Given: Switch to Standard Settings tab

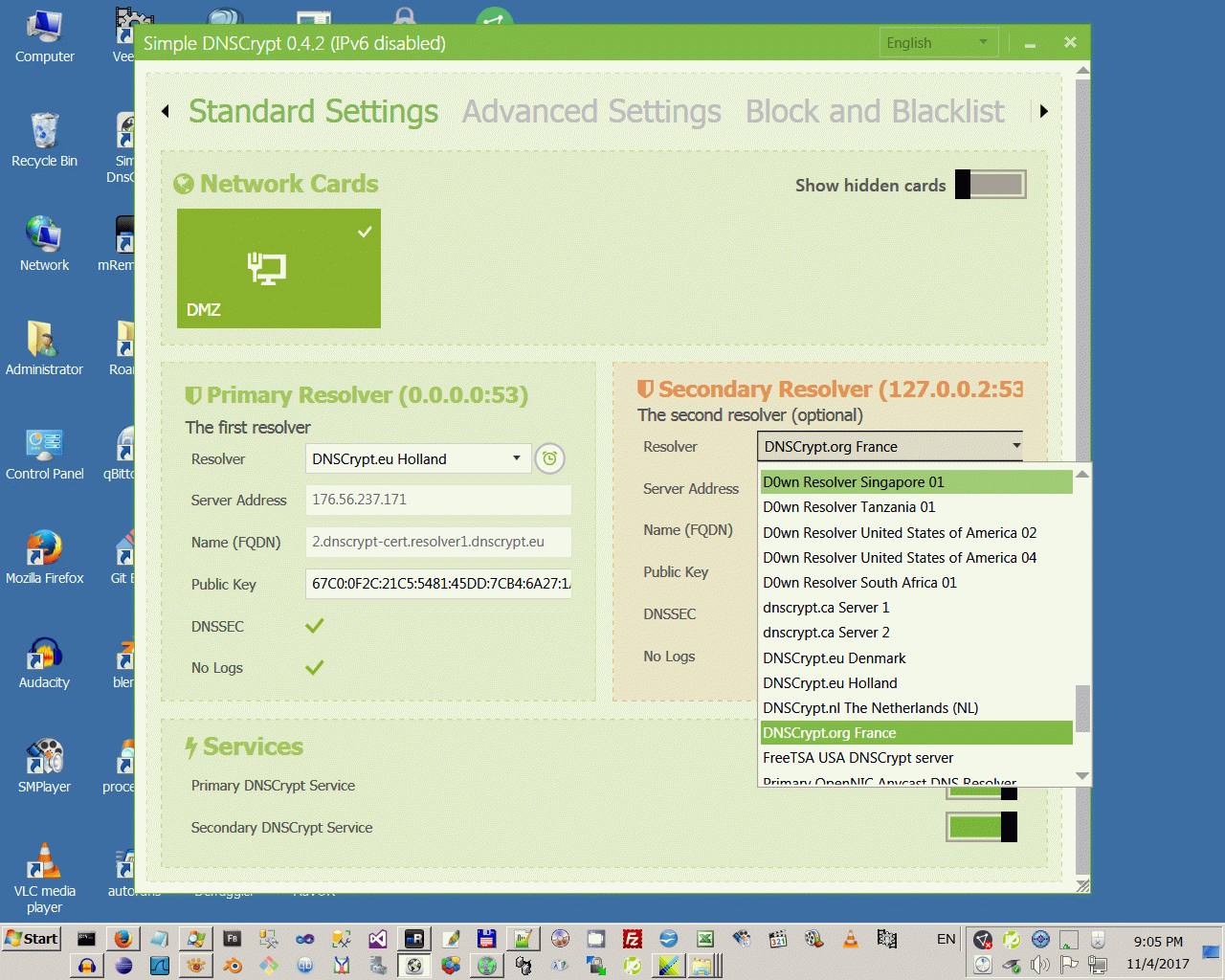Looking at the screenshot, I should coord(313,111).
